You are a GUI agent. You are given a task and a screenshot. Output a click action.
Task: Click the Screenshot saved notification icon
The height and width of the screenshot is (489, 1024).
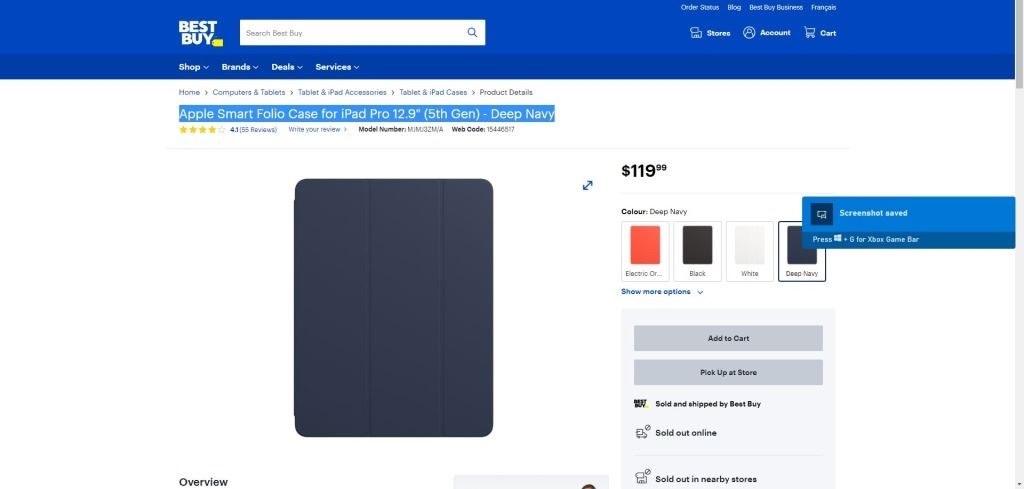[821, 214]
